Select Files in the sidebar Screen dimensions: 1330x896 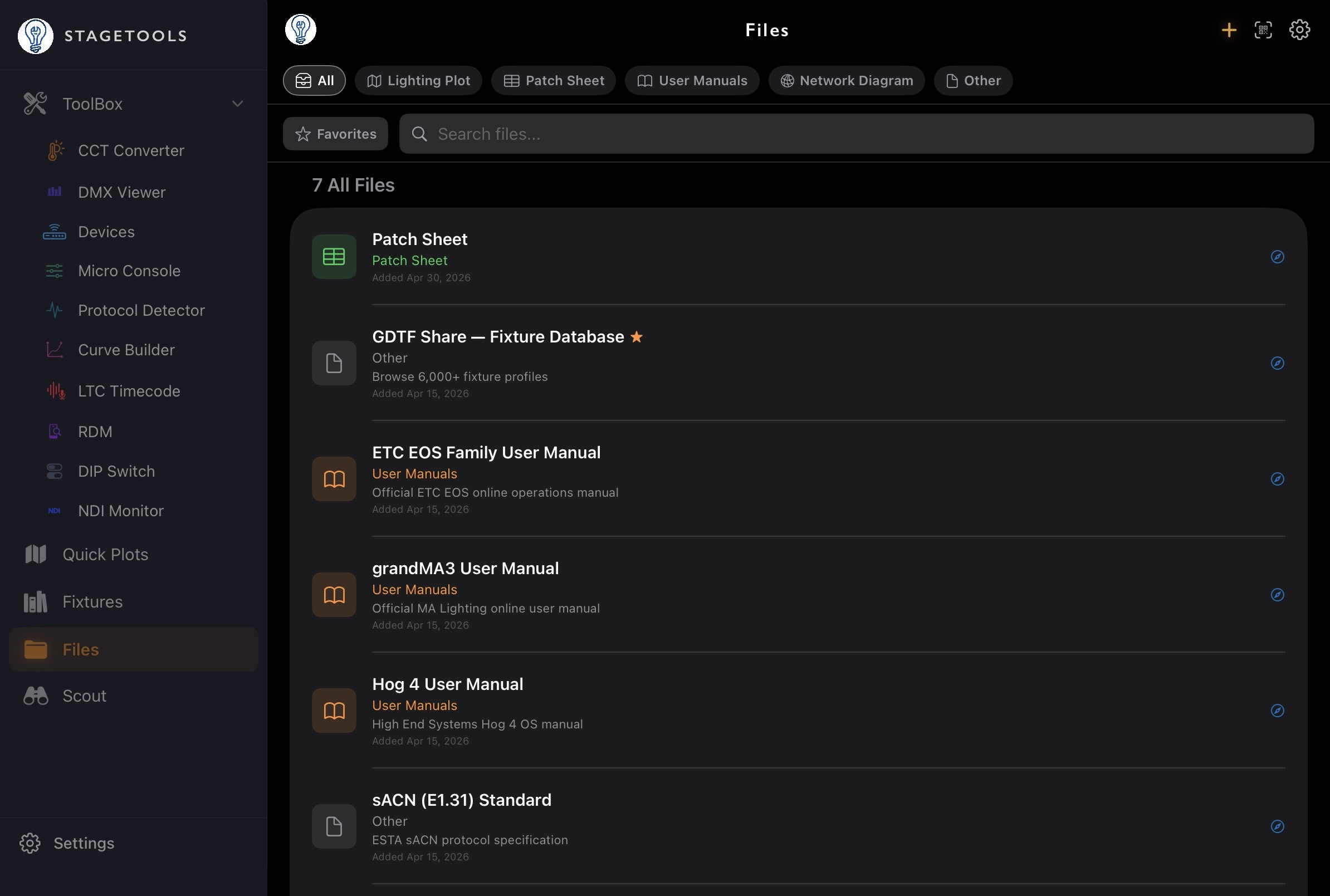[x=134, y=649]
